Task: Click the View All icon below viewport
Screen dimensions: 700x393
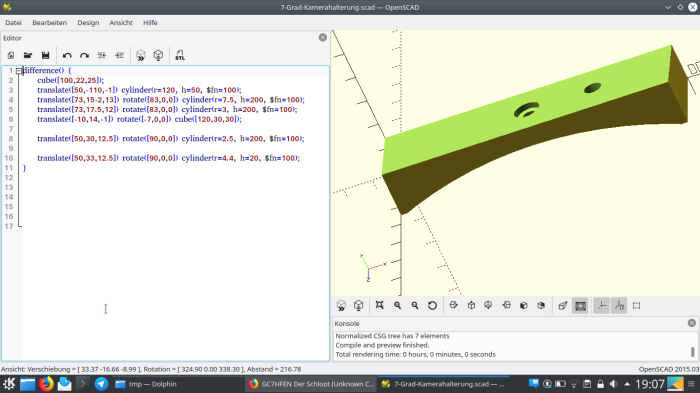Action: [x=379, y=305]
